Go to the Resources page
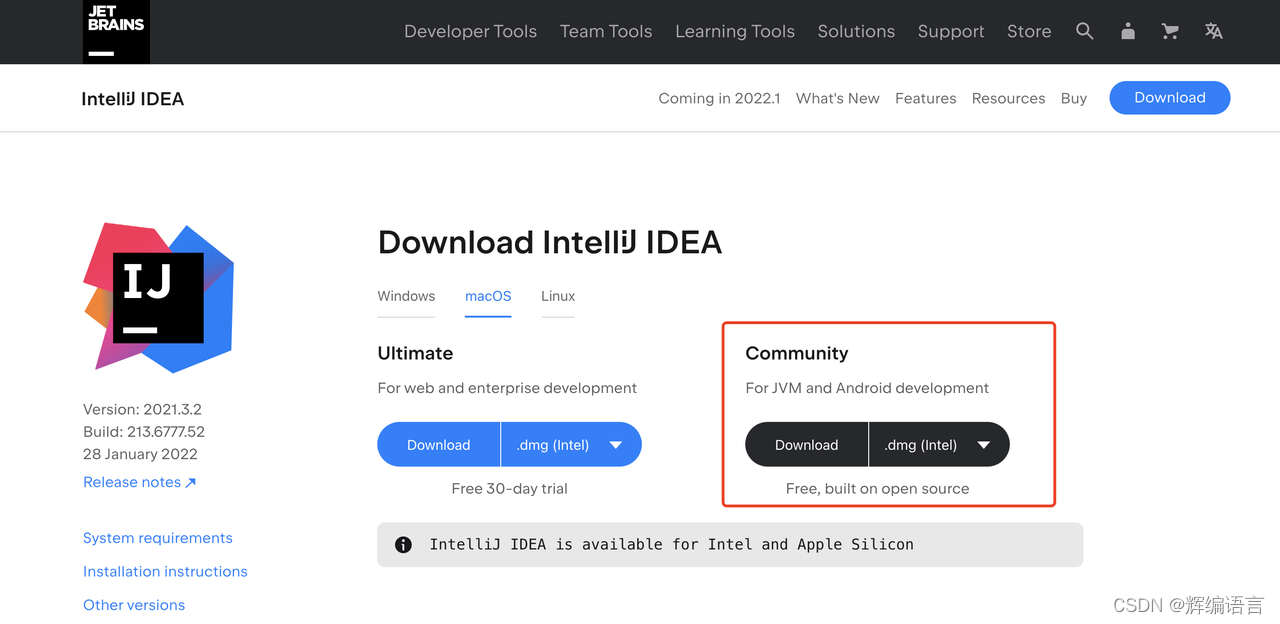 coord(1008,98)
